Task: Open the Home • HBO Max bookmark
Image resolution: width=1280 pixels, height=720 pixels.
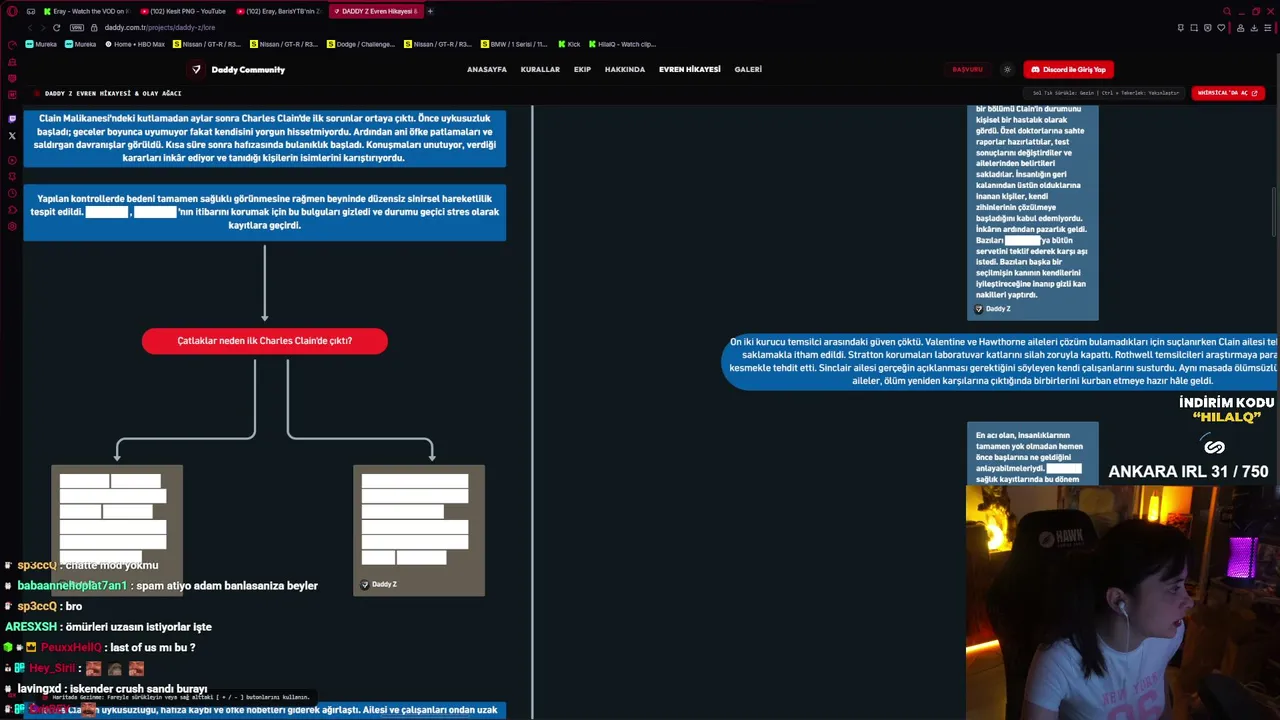Action: [134, 44]
